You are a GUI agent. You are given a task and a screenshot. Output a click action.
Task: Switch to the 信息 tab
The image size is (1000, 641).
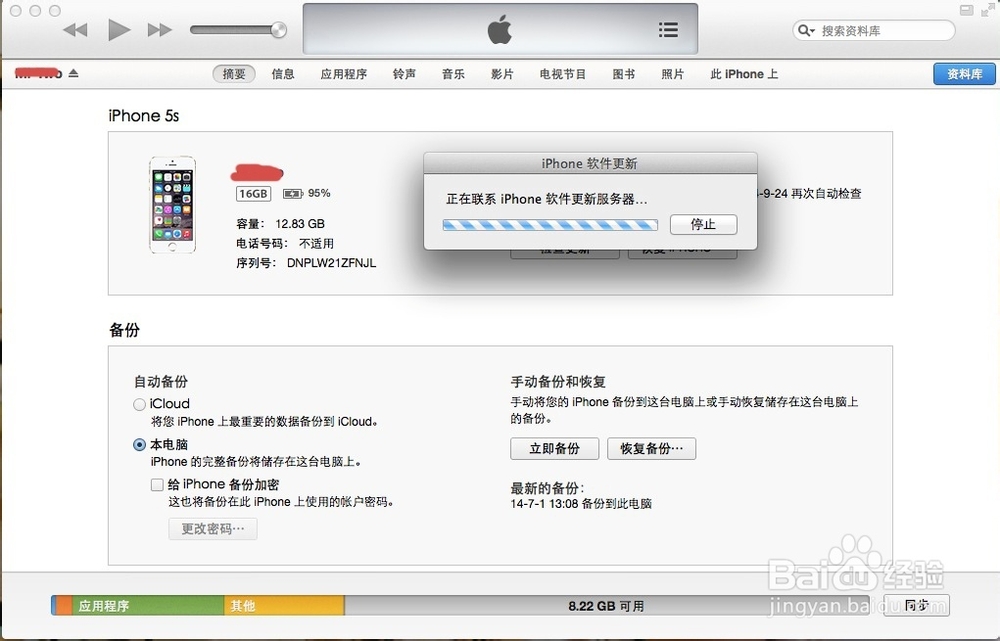283,74
